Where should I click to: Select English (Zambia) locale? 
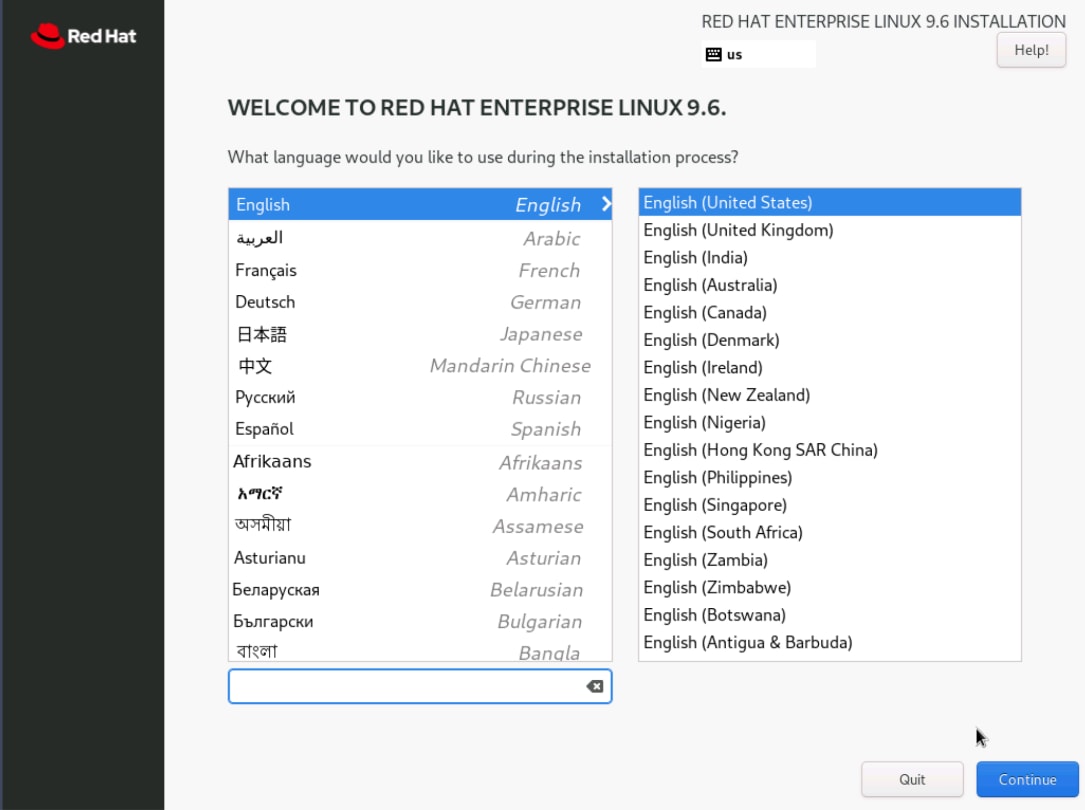pos(830,560)
